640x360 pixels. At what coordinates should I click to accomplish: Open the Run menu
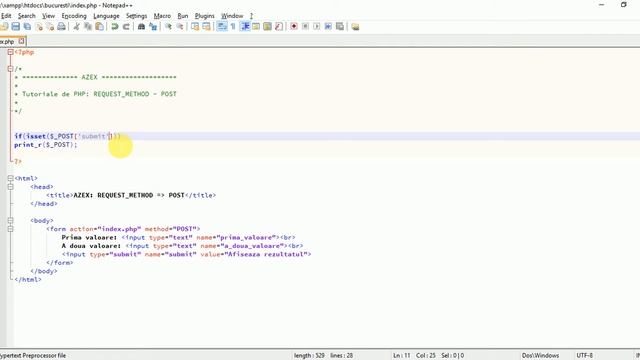[x=182, y=16]
